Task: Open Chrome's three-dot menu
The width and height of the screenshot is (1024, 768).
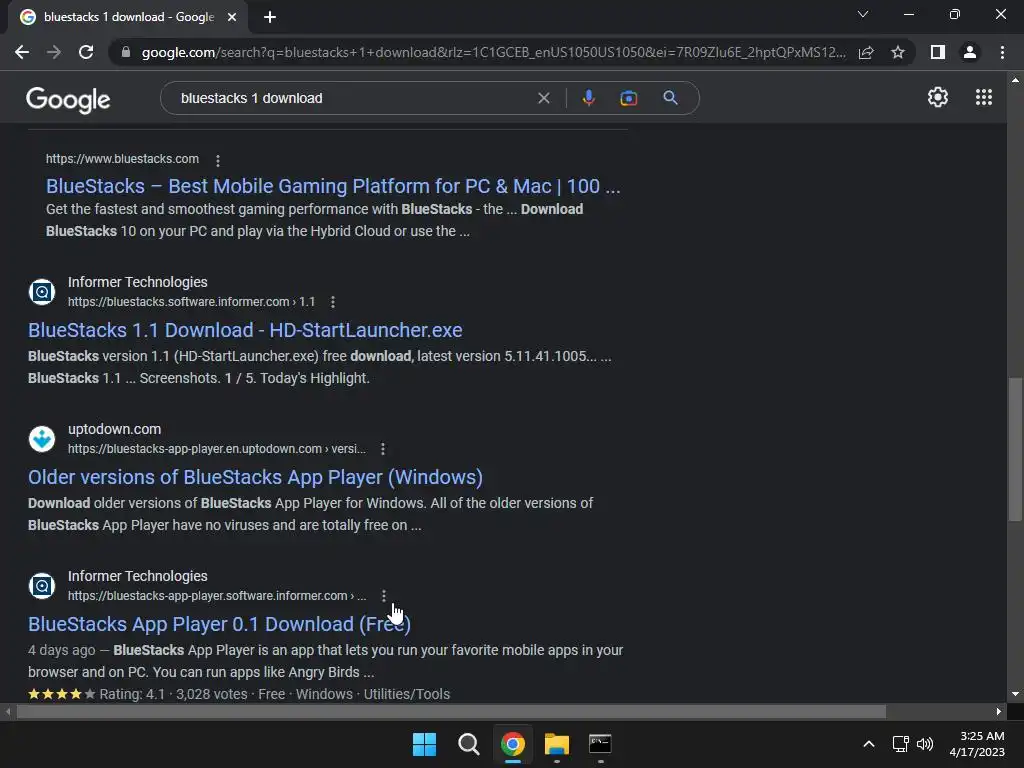Action: tap(1002, 52)
